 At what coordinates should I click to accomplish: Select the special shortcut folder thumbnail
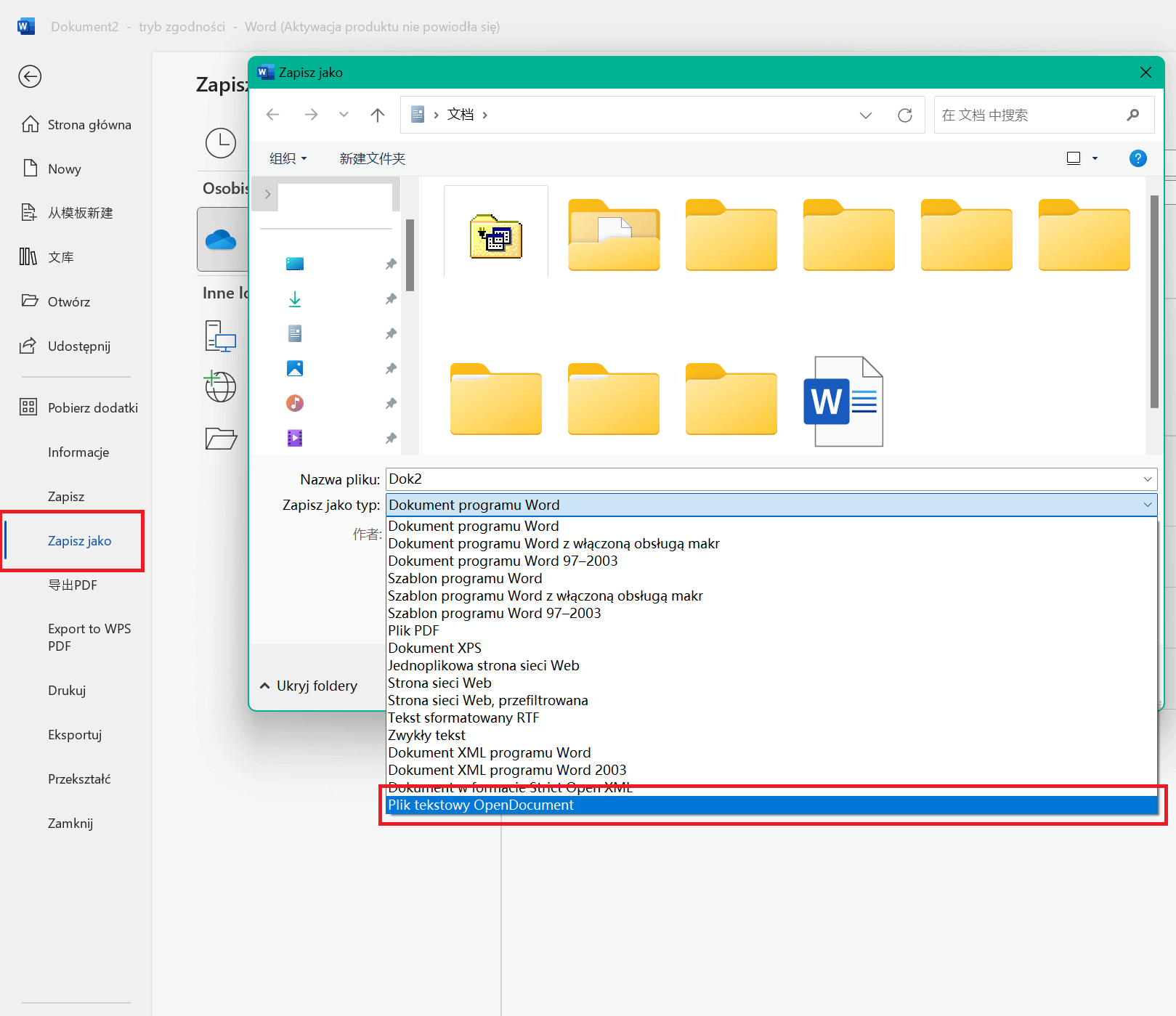click(x=496, y=236)
